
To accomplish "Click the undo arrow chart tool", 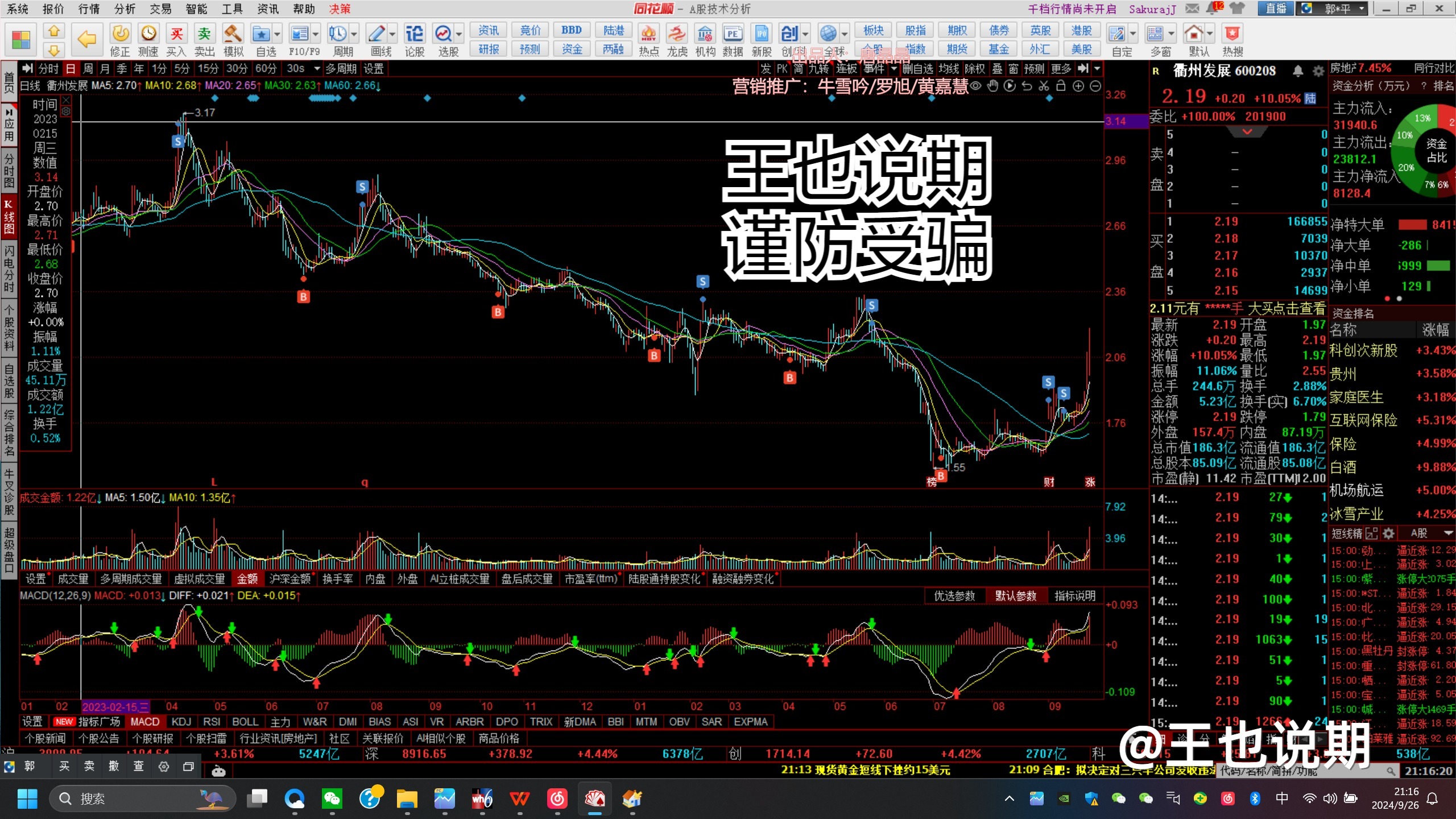I will click(x=1027, y=86).
